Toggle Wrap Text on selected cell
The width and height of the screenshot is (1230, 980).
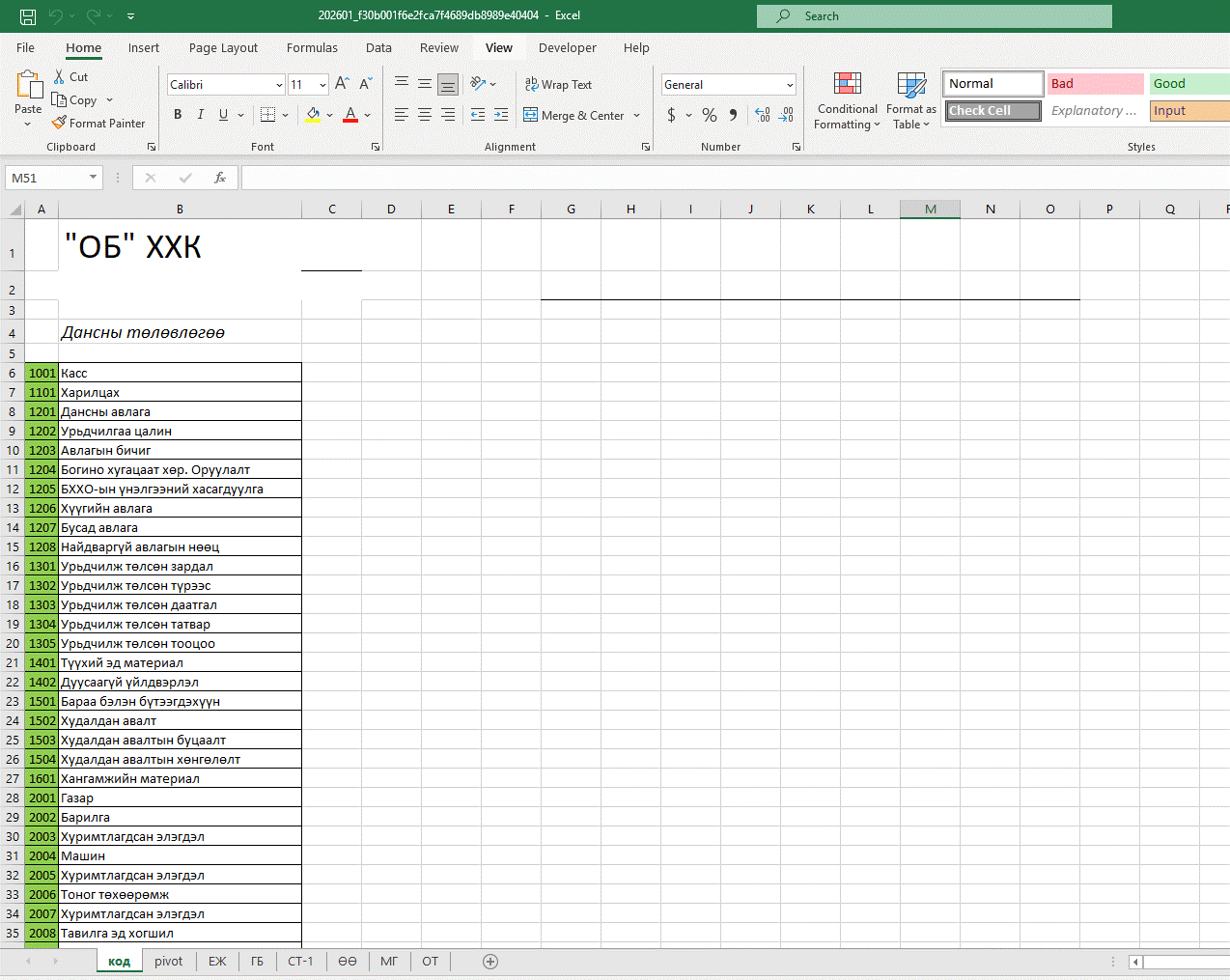[x=558, y=85]
